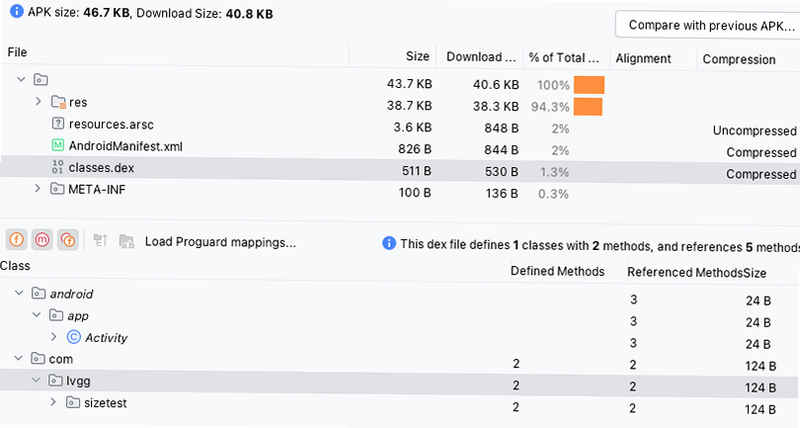Click the Class column header
Viewport: 800px width, 428px height.
click(x=15, y=266)
